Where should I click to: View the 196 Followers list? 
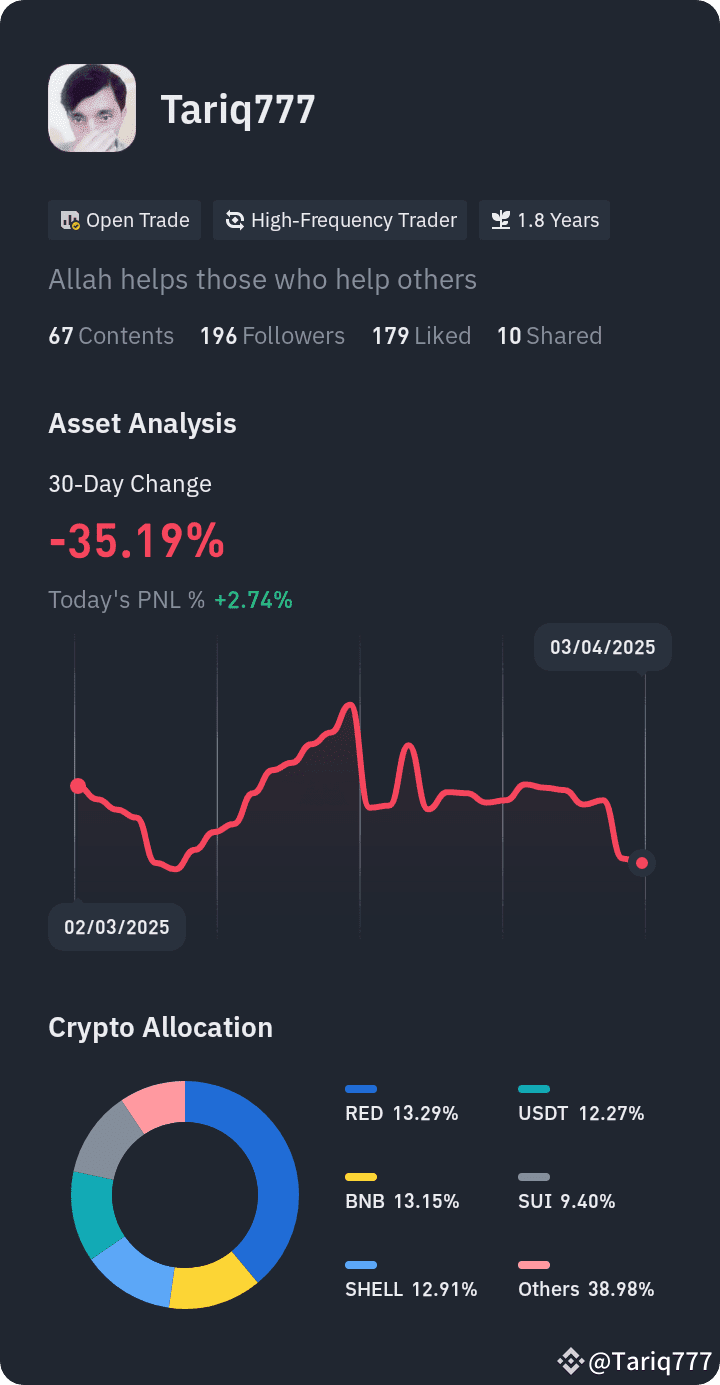click(272, 336)
